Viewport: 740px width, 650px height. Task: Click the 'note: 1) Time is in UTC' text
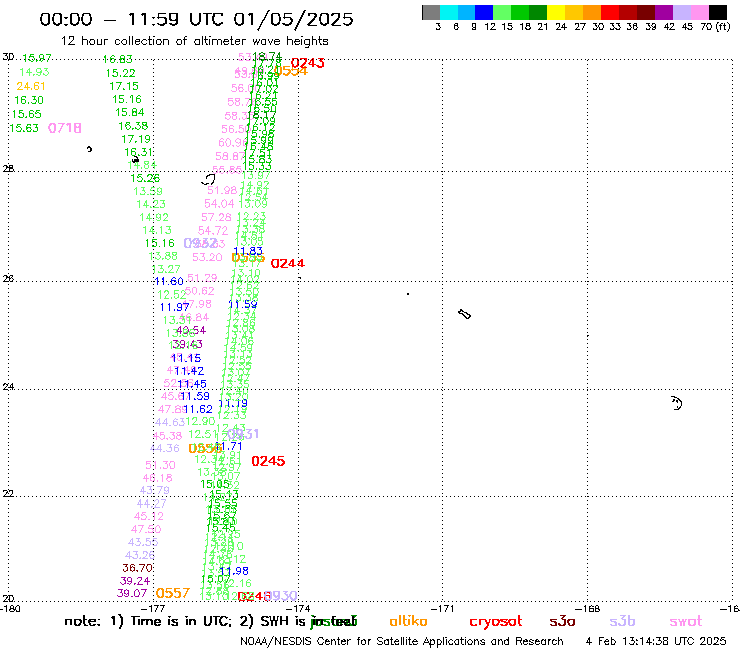148,621
